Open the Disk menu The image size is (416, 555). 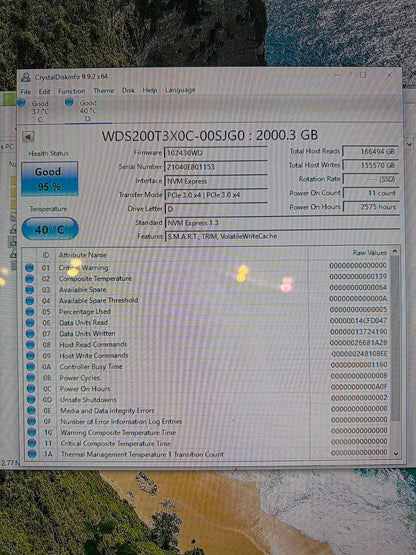pyautogui.click(x=128, y=91)
